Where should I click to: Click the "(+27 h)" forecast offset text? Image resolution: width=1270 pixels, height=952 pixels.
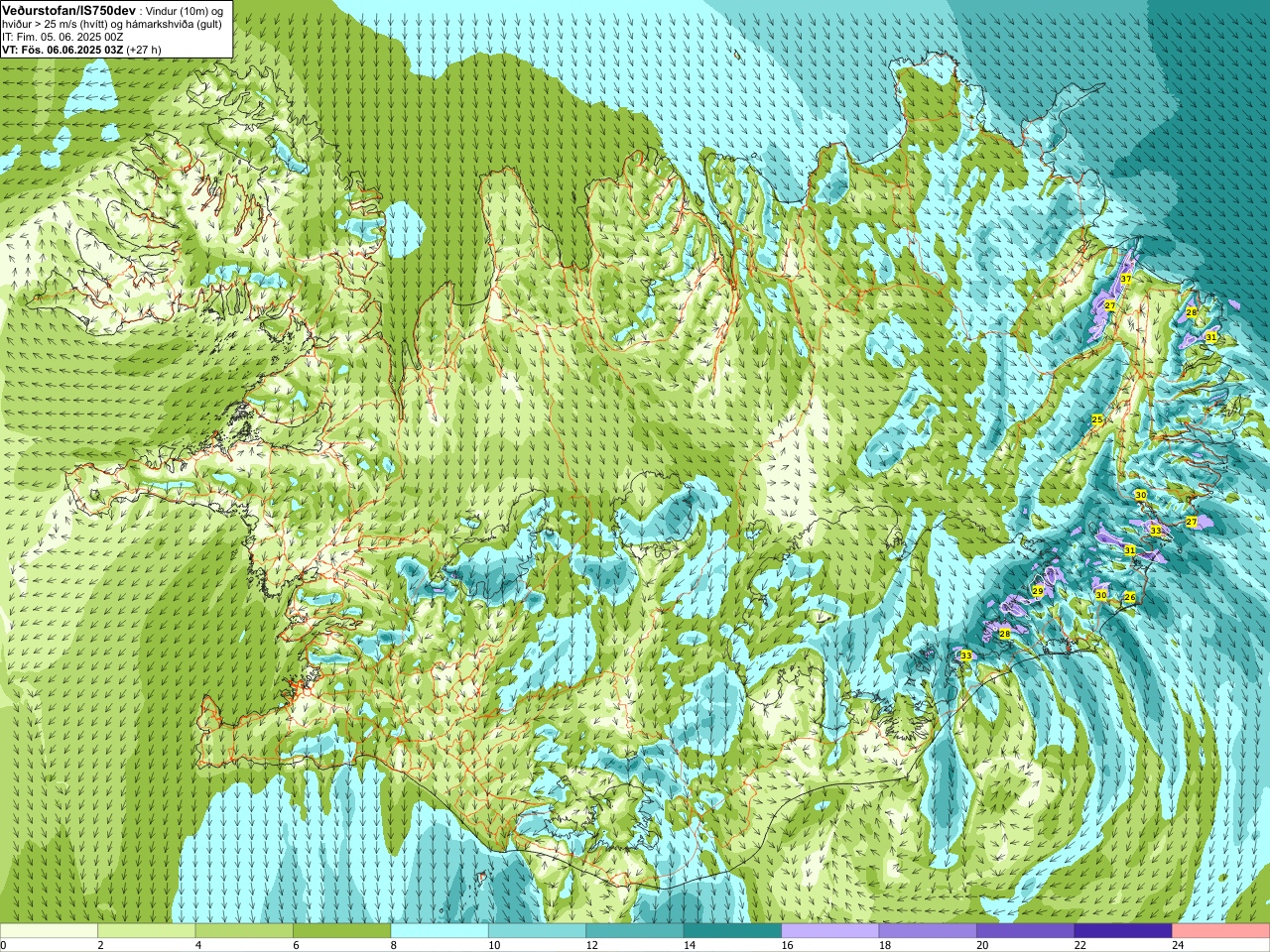click(144, 50)
